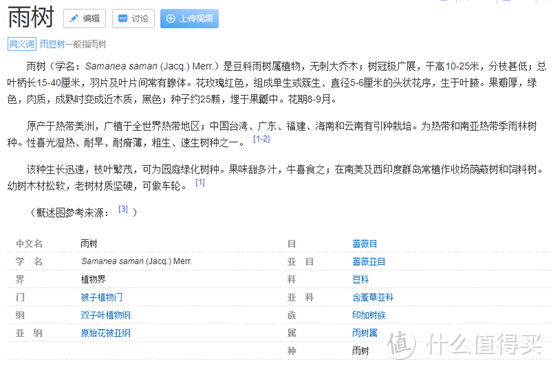Click the 编辑 edit button

(x=84, y=18)
